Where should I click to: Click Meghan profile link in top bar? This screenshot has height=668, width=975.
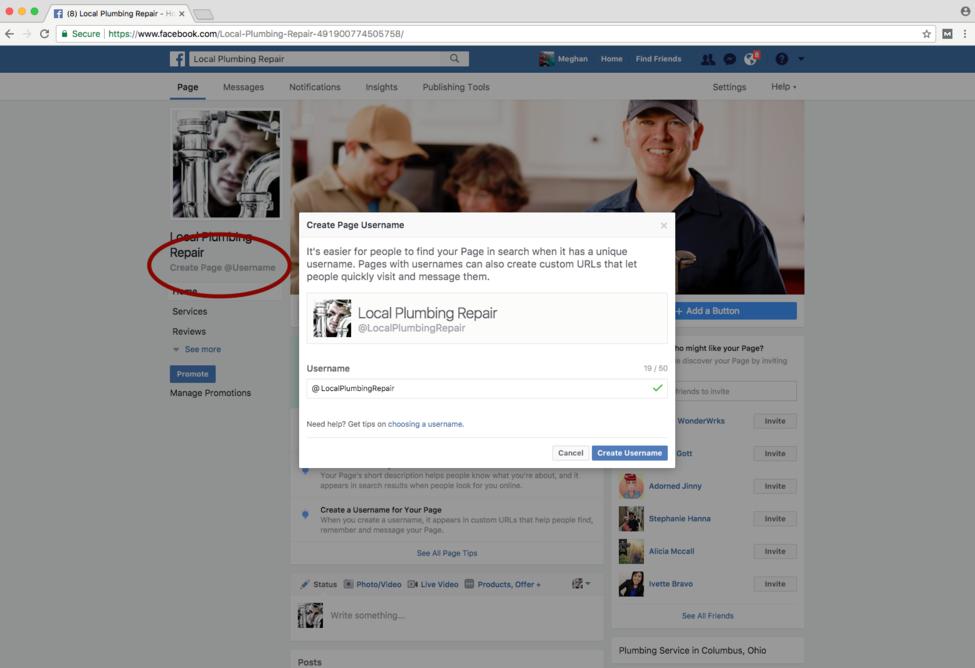[x=563, y=59]
